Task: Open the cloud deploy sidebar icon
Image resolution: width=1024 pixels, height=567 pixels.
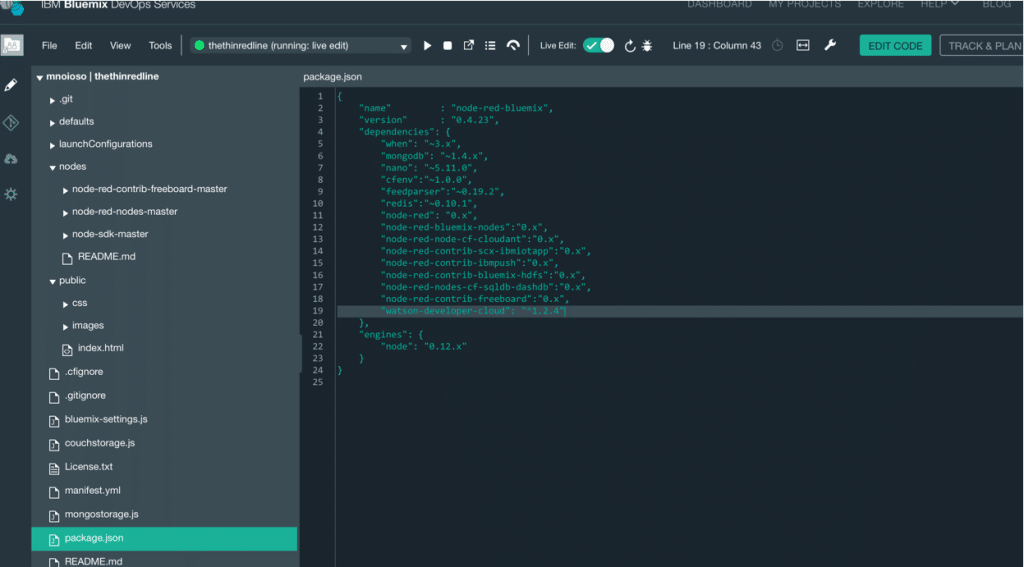Action: 11,159
